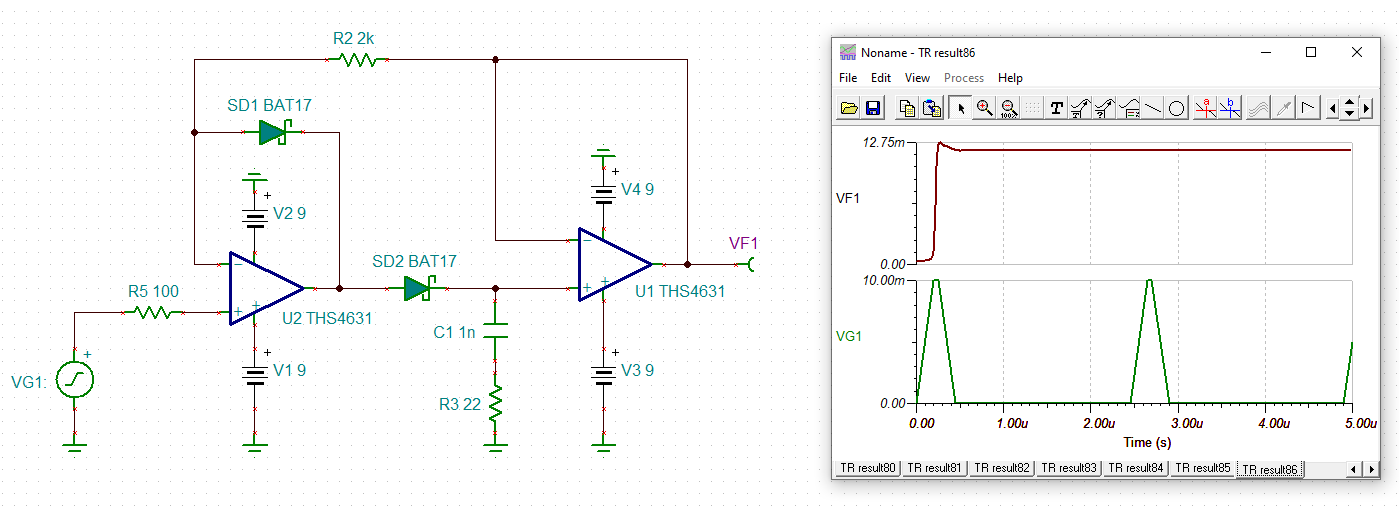Paste from clipboard in the diagram toolbar
This screenshot has width=1399, height=511.
[931, 108]
